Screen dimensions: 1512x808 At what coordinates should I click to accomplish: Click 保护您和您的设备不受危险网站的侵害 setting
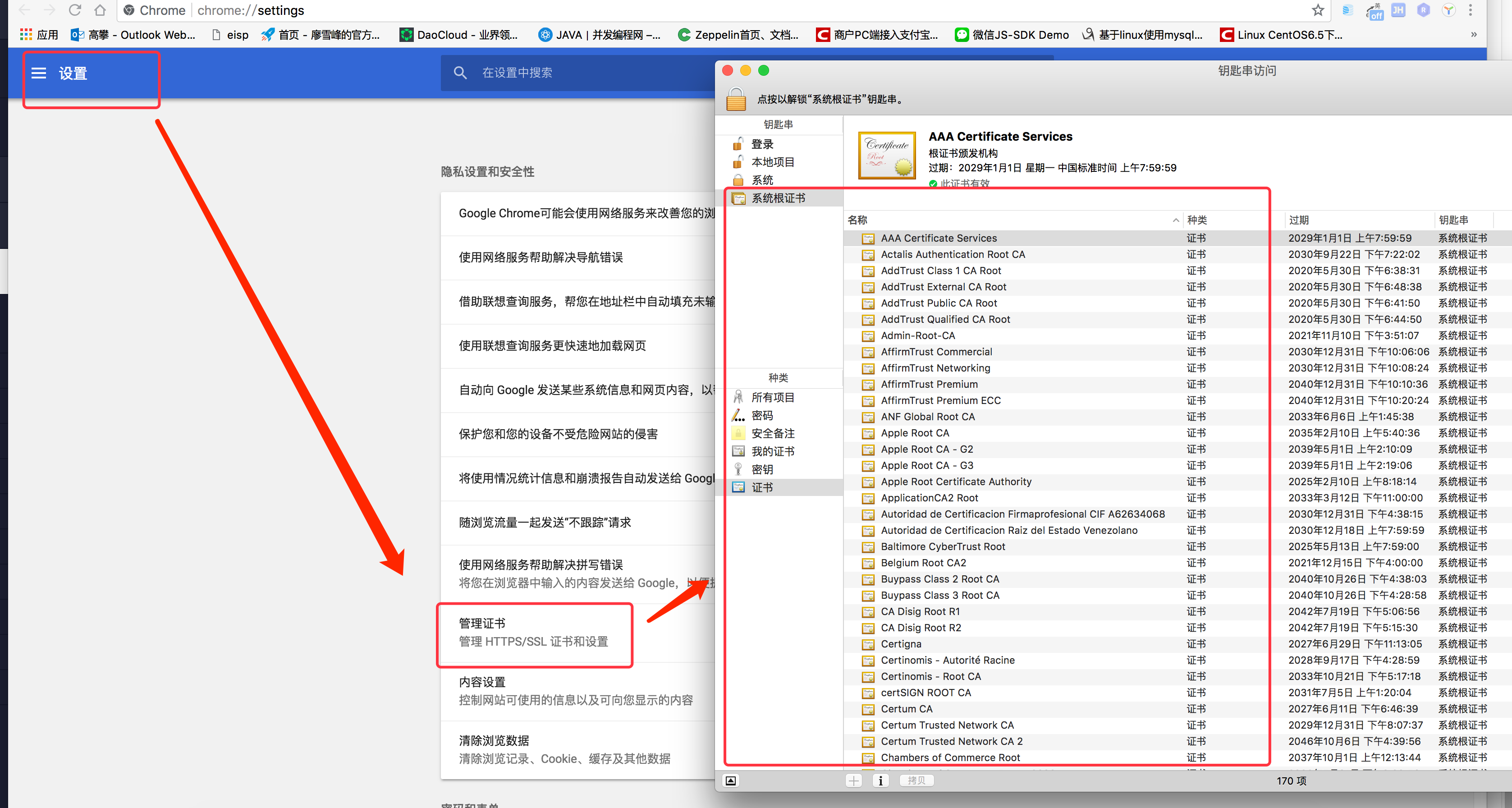[578, 434]
